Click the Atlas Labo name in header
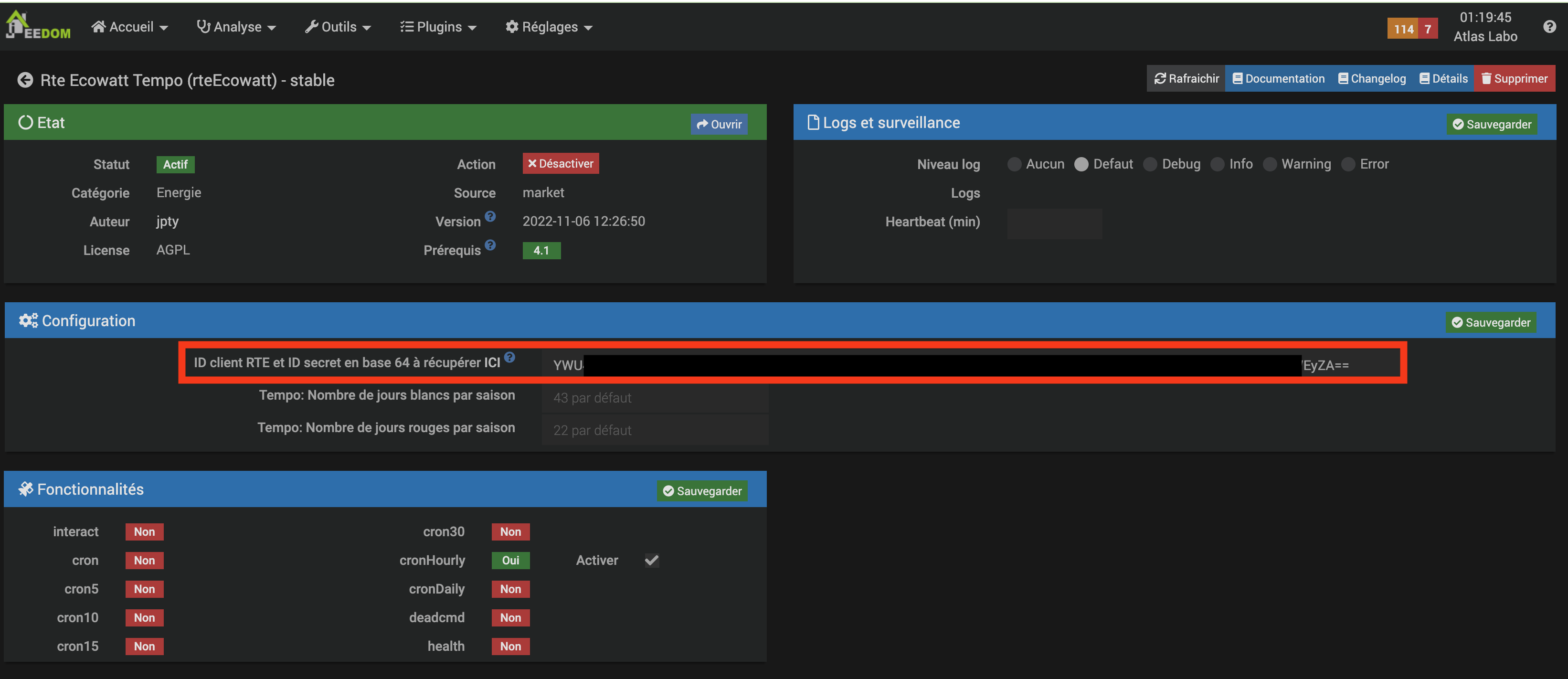Viewport: 1568px width, 679px height. tap(1485, 37)
